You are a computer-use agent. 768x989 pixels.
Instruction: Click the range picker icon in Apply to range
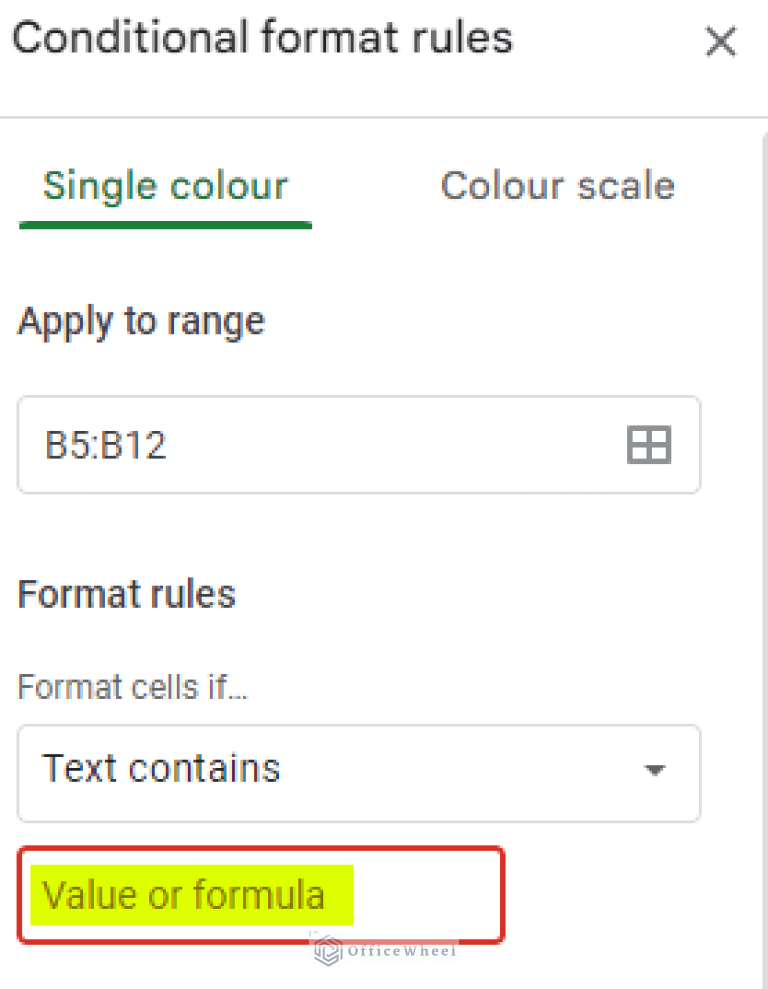tap(648, 445)
